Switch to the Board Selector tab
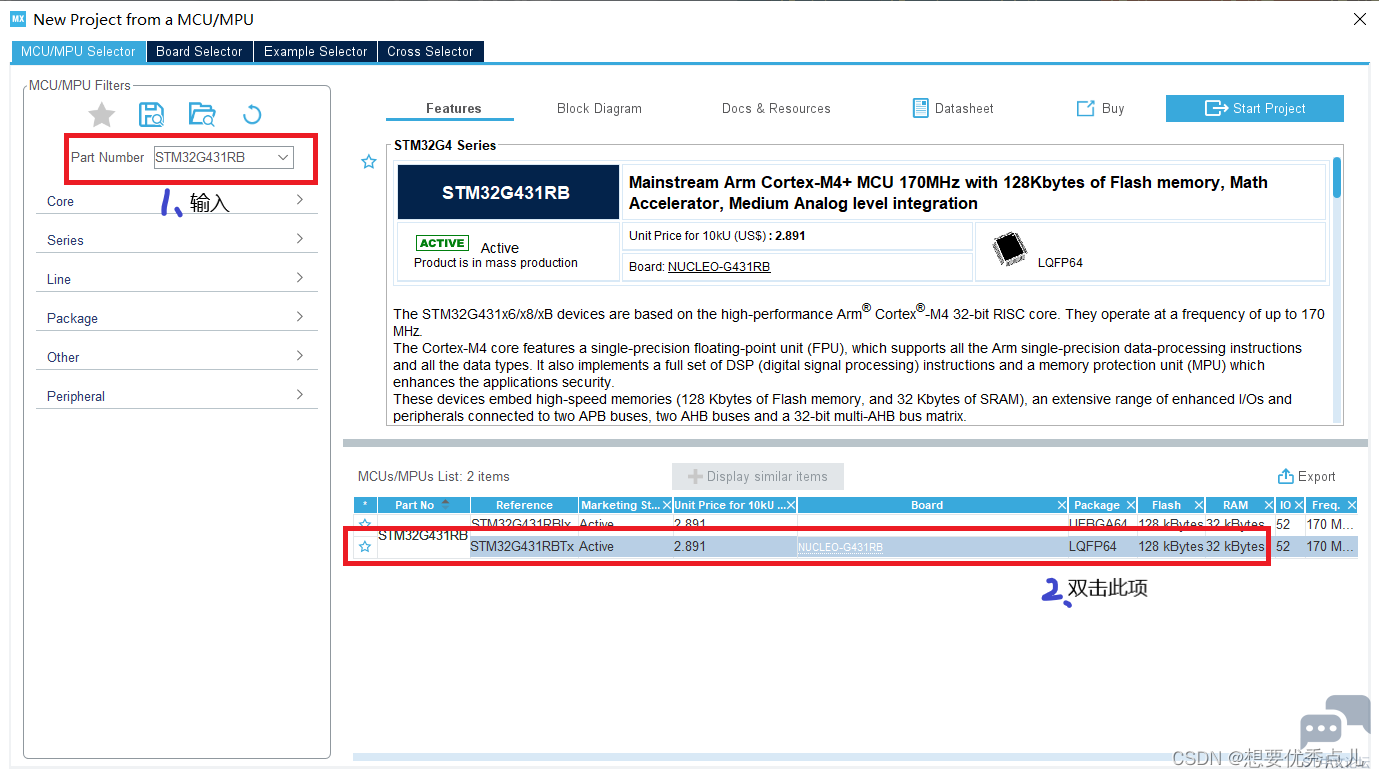 [199, 51]
